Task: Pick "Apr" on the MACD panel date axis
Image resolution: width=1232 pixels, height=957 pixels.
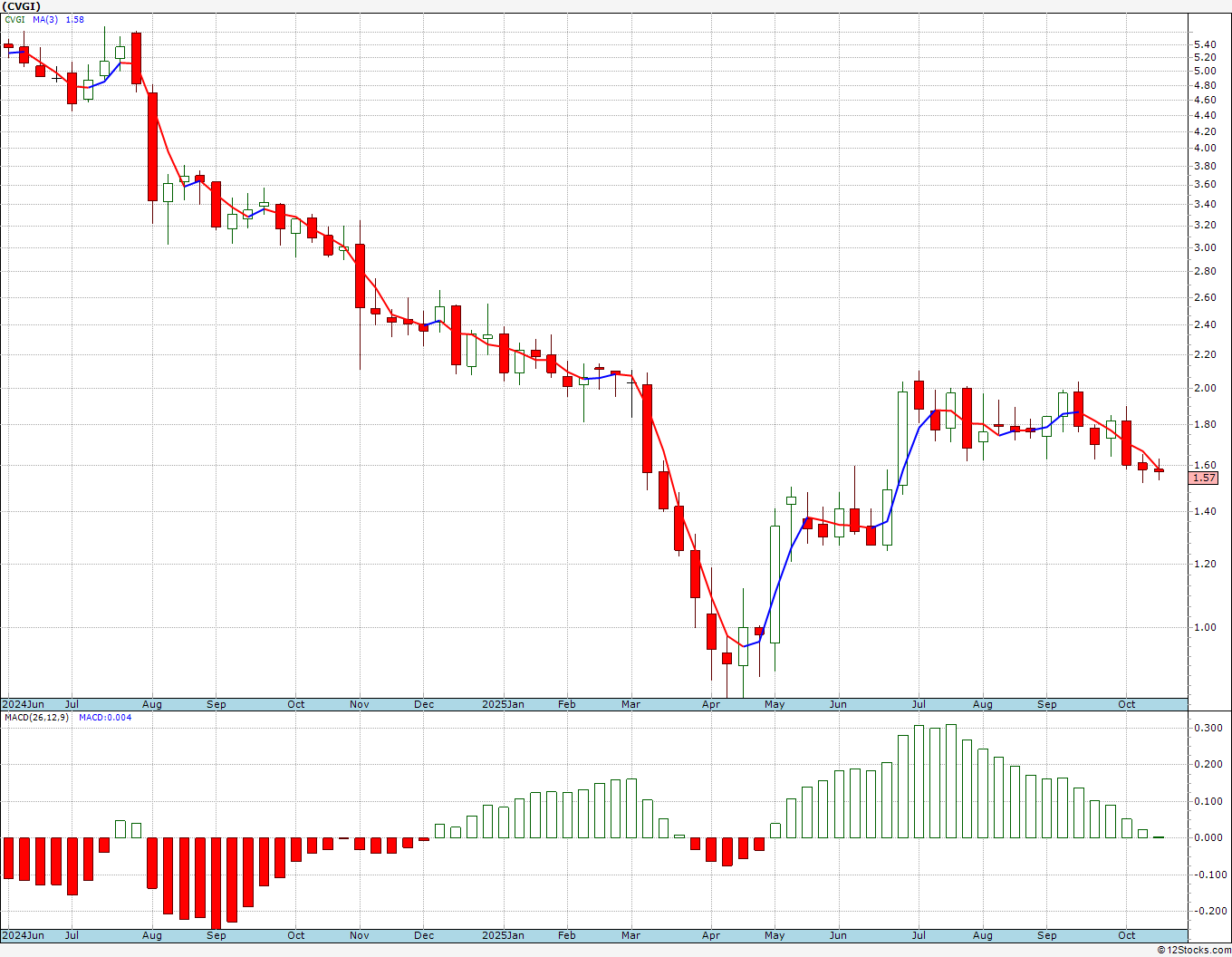Action: pos(711,935)
